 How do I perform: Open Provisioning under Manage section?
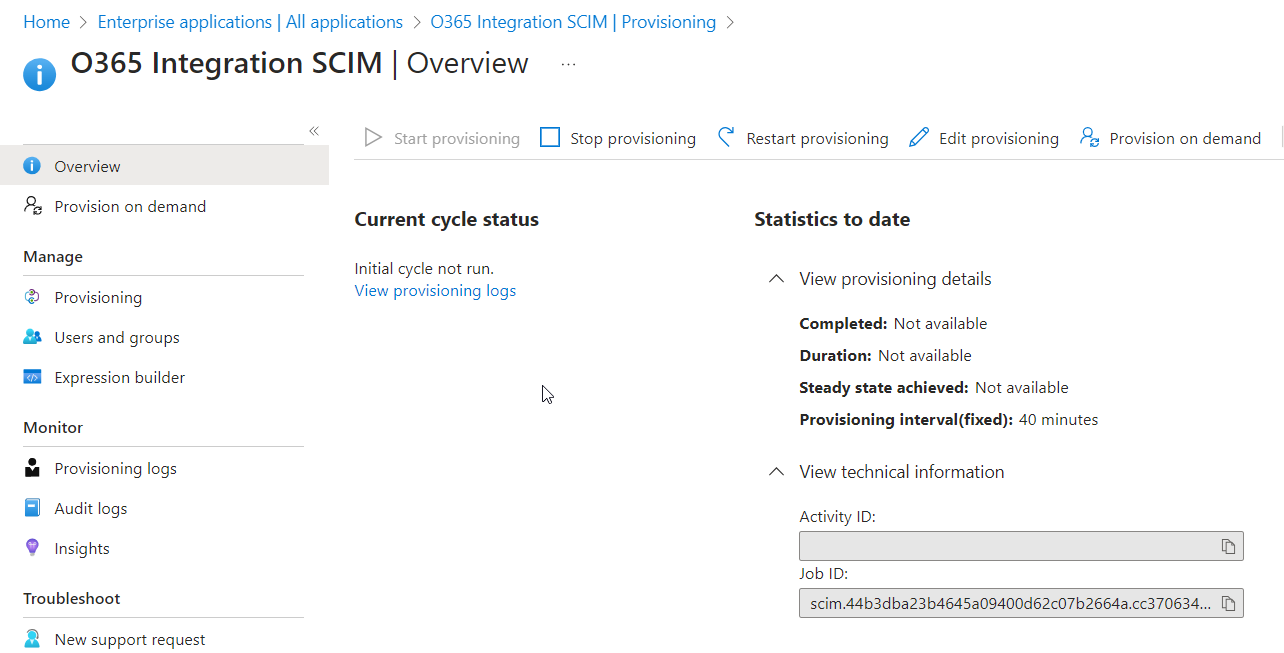click(x=98, y=297)
